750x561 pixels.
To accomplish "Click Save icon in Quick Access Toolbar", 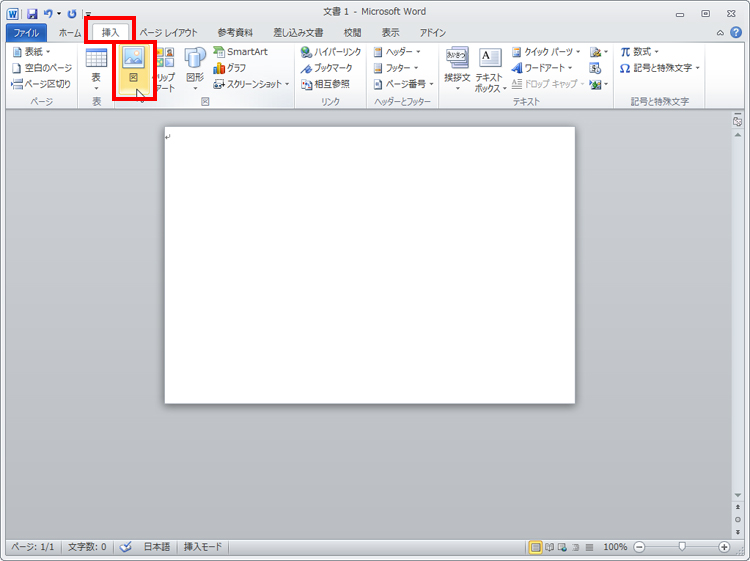I will [32, 13].
